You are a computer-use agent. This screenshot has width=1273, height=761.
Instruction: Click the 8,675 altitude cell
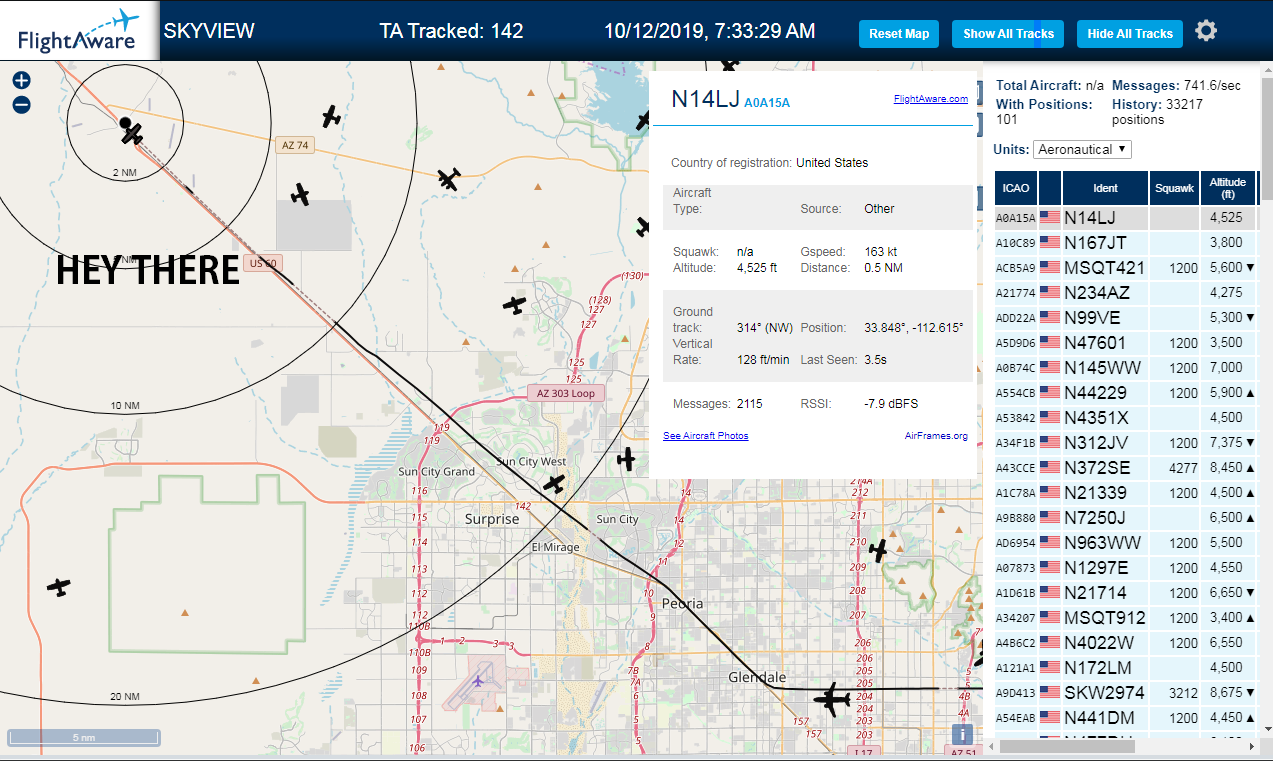[1227, 692]
